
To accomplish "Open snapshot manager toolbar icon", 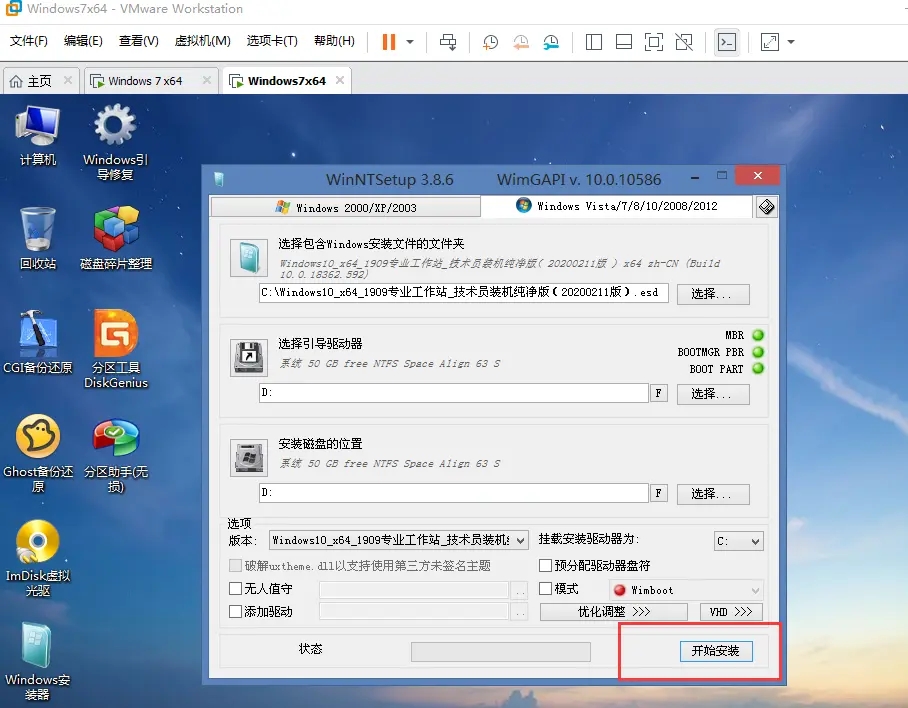I will tap(551, 42).
